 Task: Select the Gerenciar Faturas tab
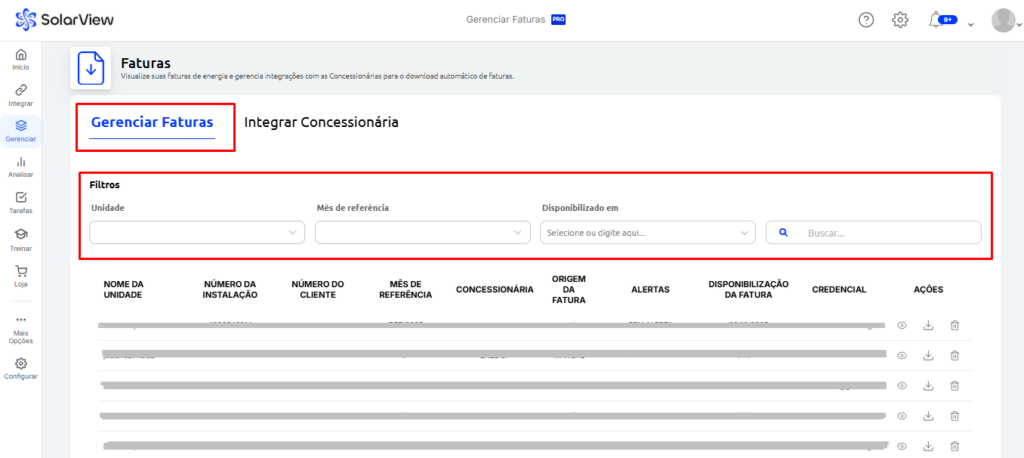click(x=152, y=123)
